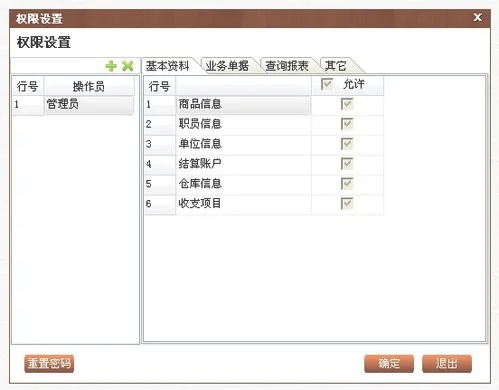The width and height of the screenshot is (499, 390).
Task: Toggle the 职员信息 allow checkbox
Action: 347,124
